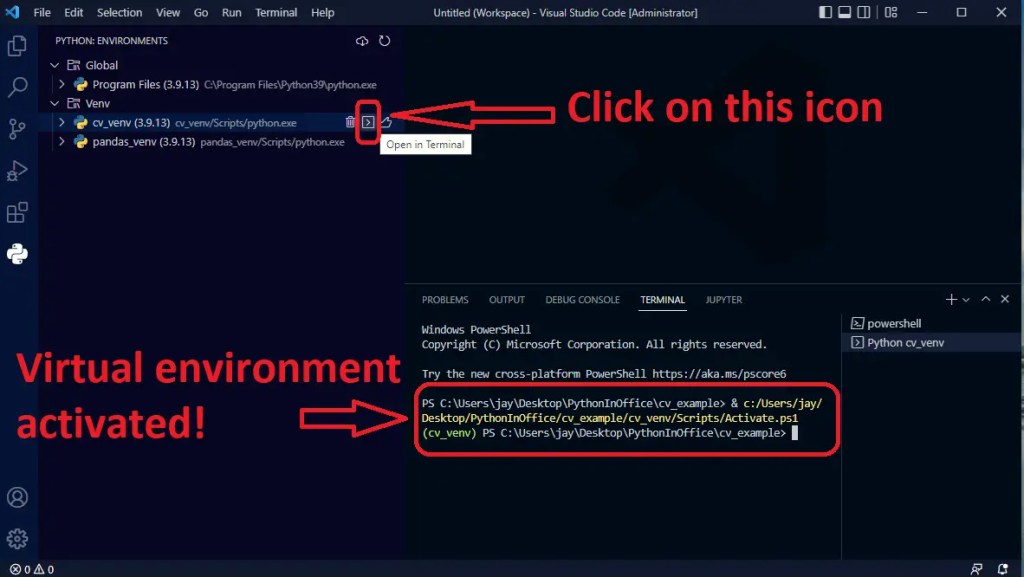Viewport: 1024px width, 577px height.
Task: Select the Python activity bar icon
Action: (18, 254)
